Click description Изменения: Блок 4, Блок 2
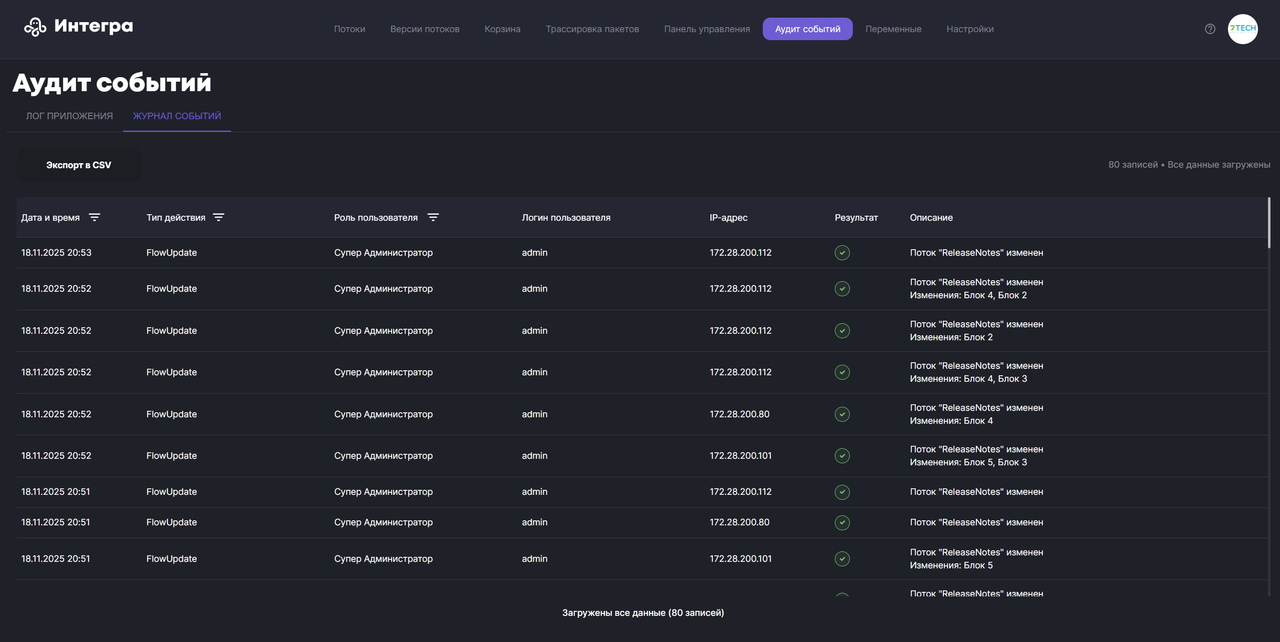Viewport: 1280px width, 642px height. click(968, 296)
